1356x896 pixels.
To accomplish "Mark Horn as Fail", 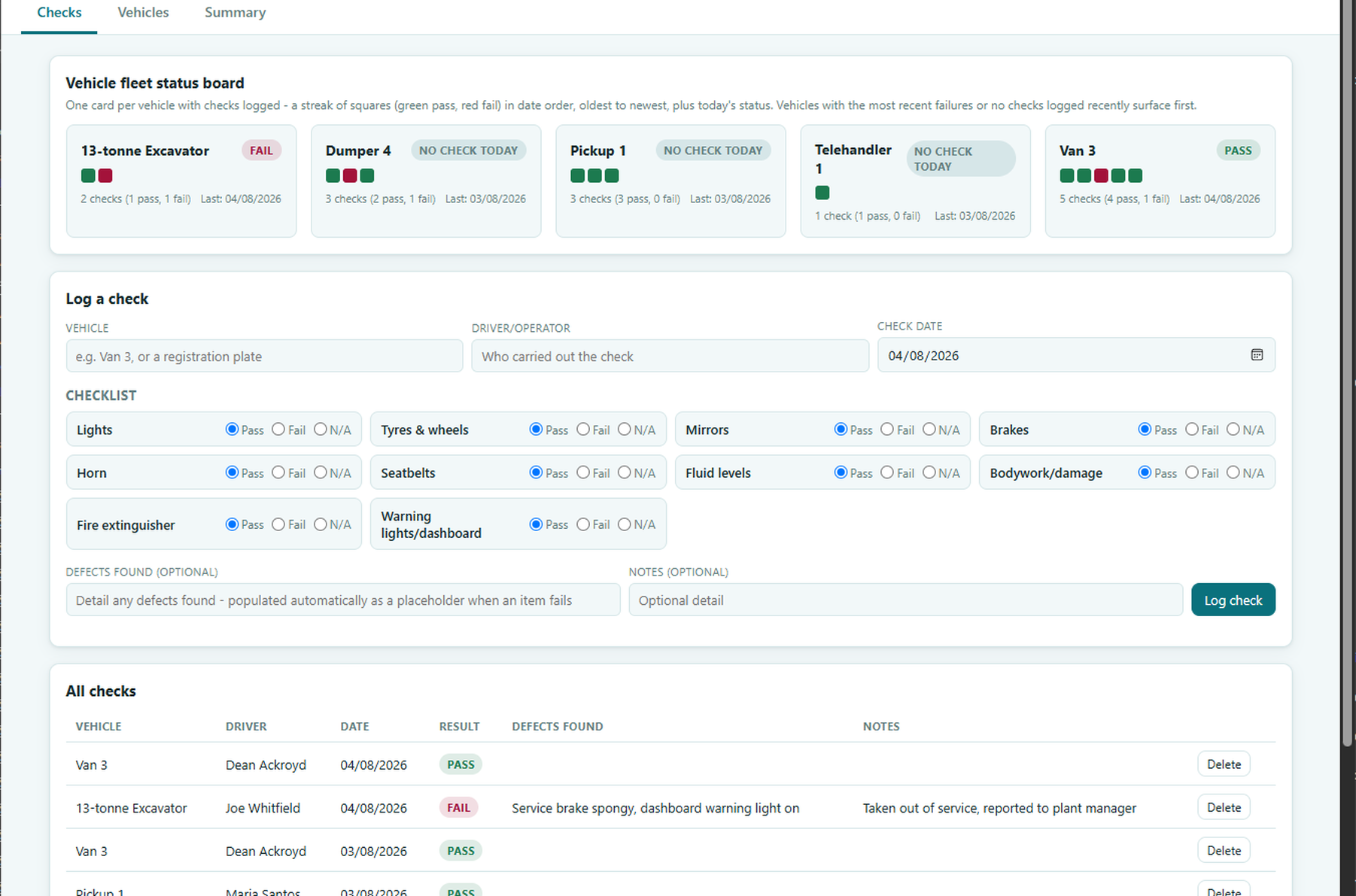I will pos(278,472).
